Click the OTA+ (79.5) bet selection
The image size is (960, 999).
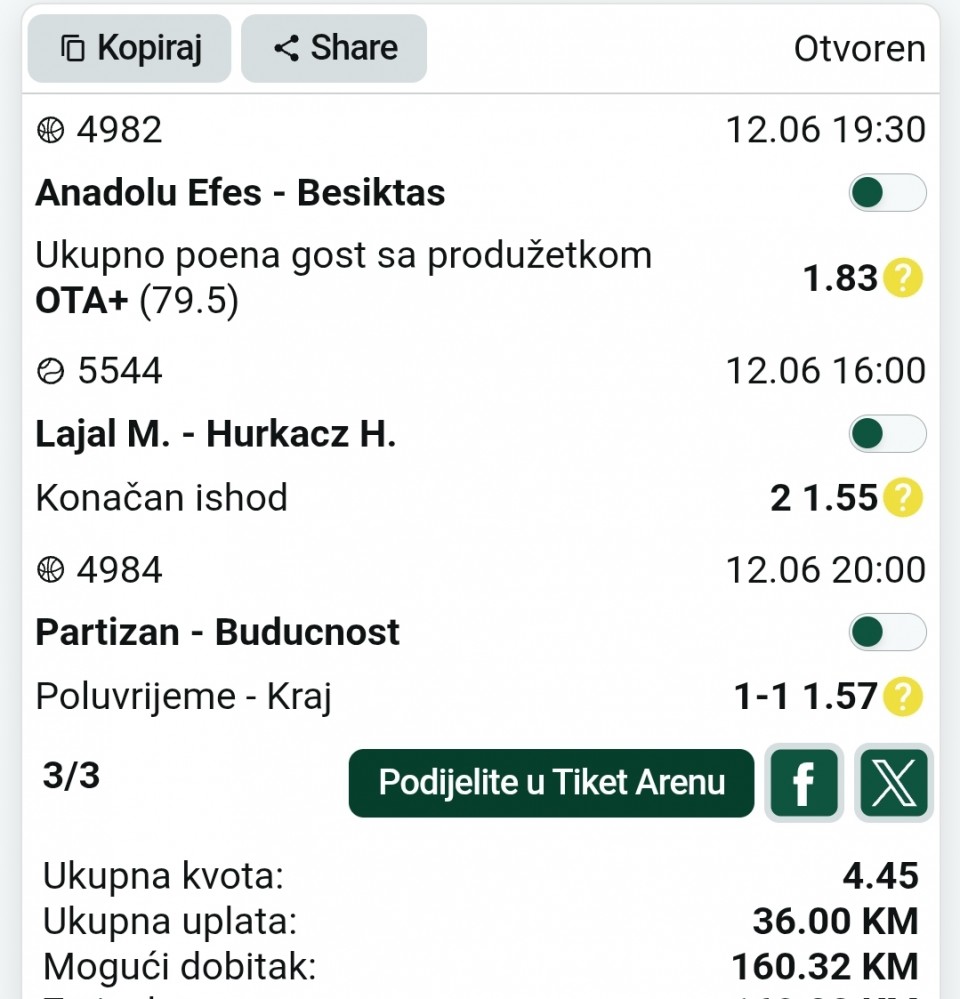(137, 301)
